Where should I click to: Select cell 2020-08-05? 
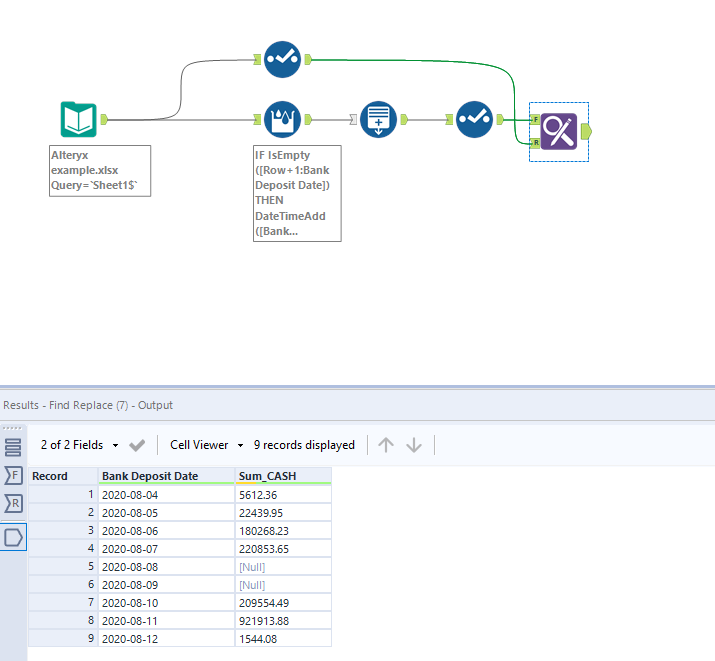pos(166,513)
